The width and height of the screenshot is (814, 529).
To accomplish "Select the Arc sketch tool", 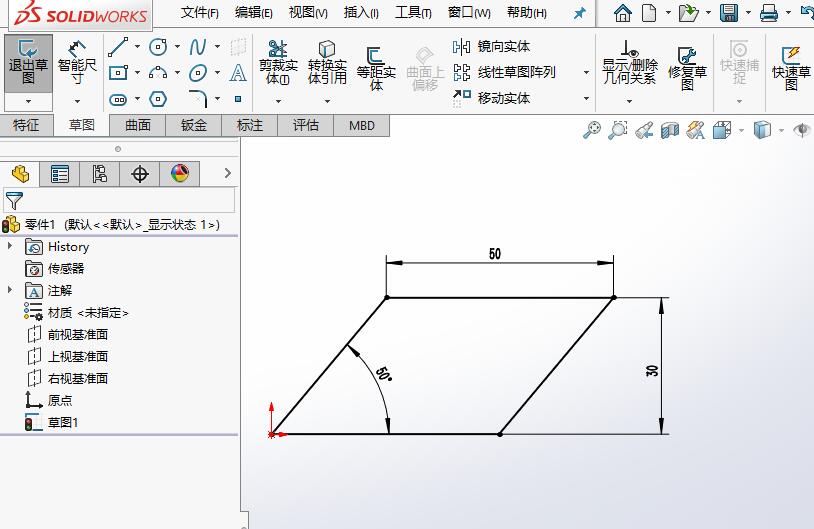I will [158, 73].
